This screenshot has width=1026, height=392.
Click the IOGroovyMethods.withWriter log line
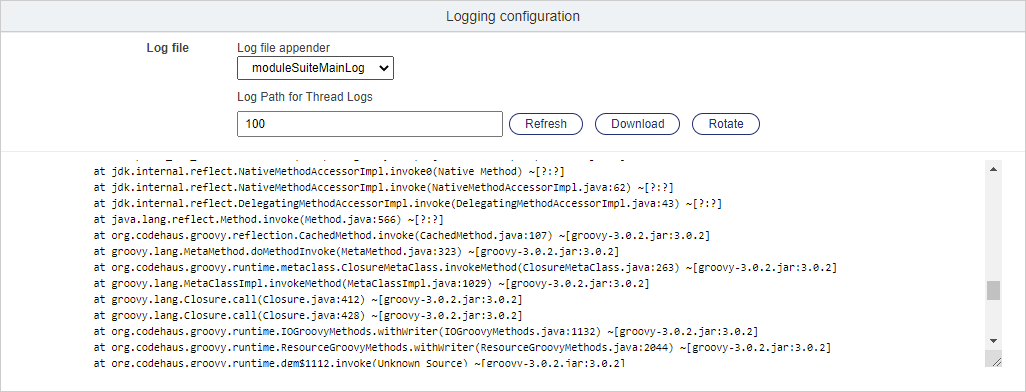click(x=426, y=331)
